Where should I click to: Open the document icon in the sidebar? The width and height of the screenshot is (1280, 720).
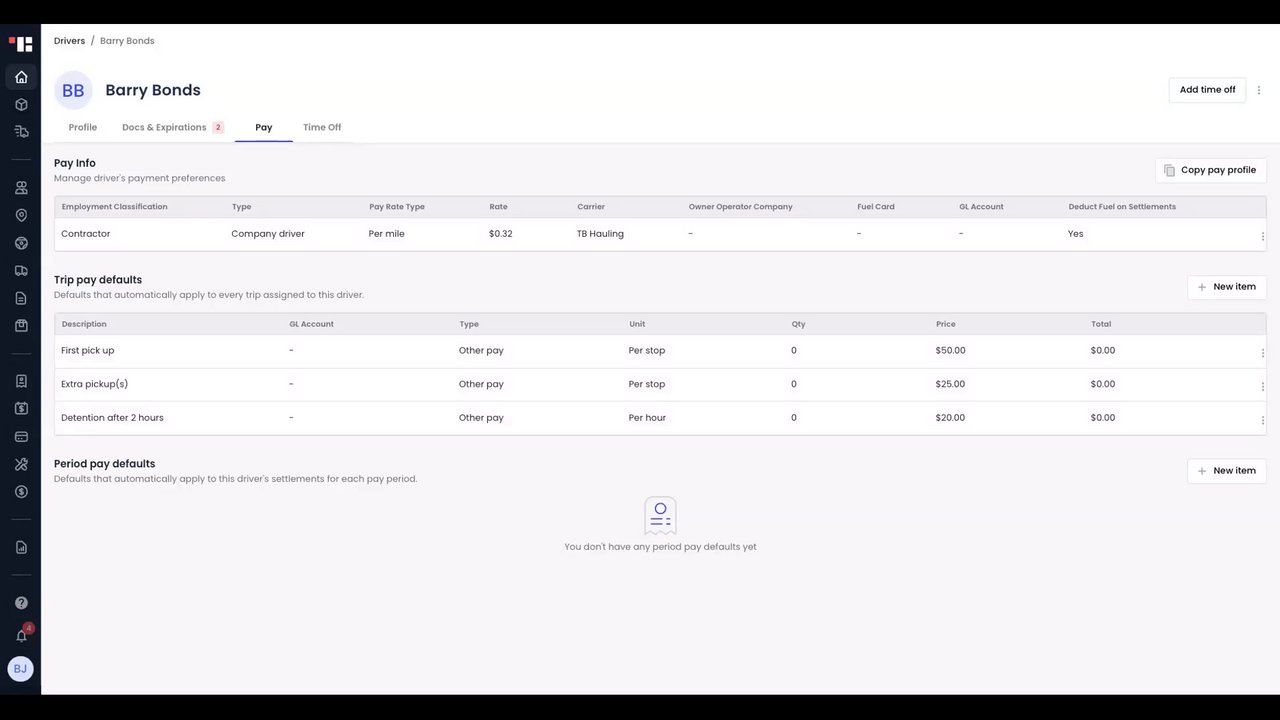coord(21,298)
